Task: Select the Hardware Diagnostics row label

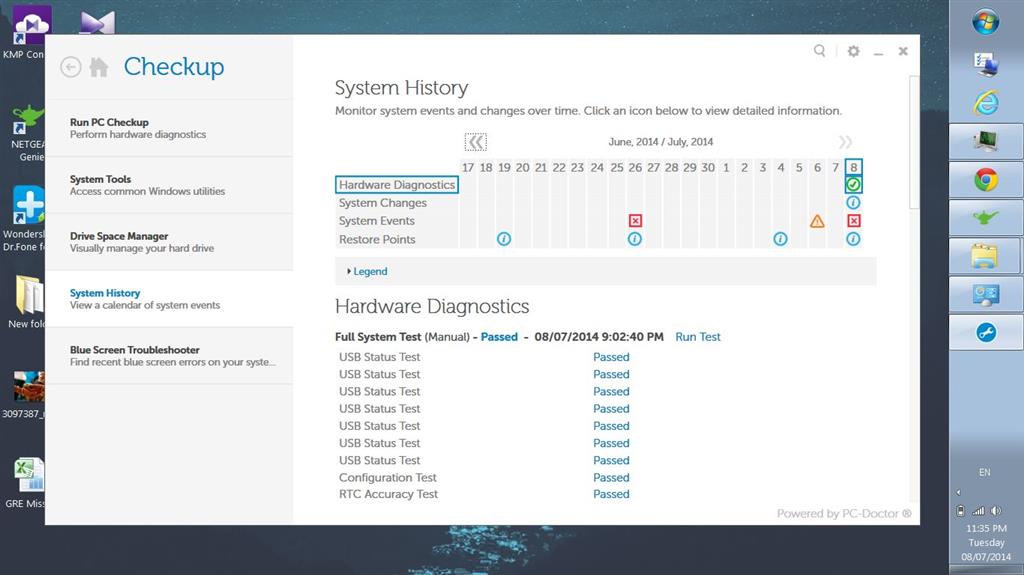Action: 396,185
